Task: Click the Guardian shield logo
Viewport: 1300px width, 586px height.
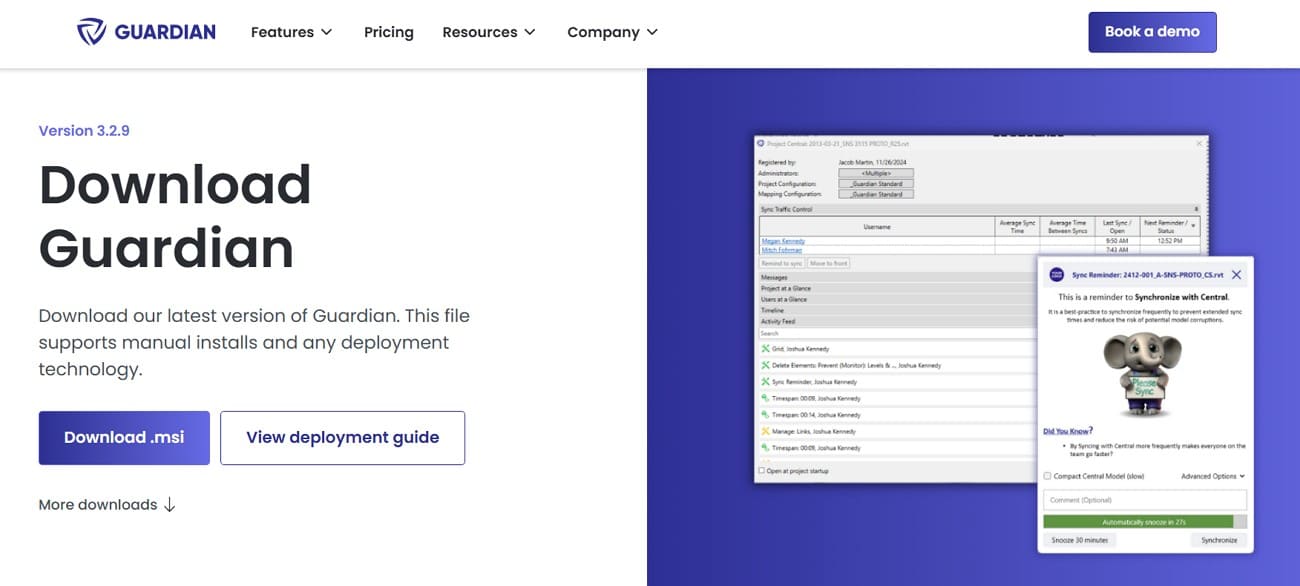Action: (91, 32)
